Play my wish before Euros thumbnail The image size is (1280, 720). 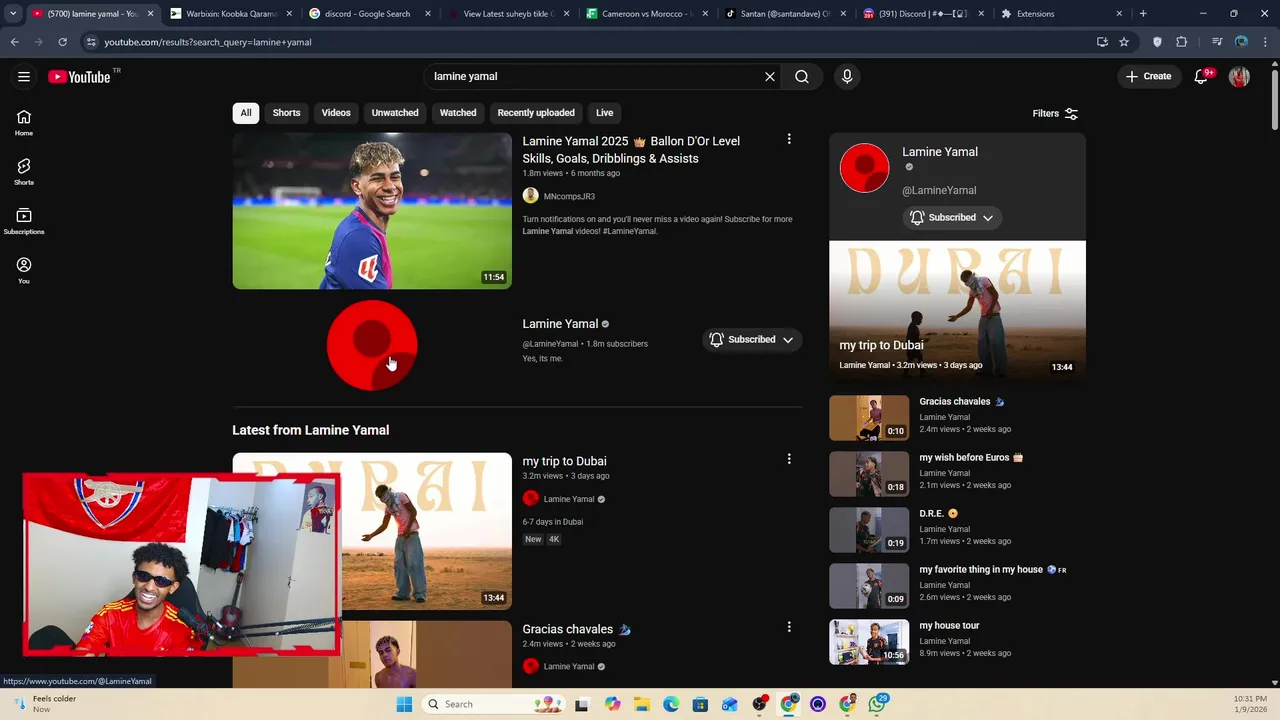(x=869, y=474)
